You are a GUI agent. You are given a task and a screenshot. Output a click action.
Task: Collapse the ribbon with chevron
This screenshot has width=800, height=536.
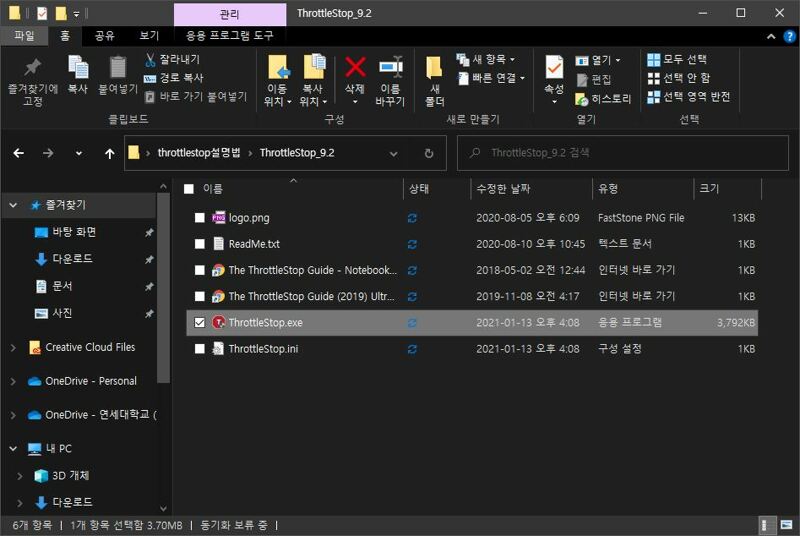click(771, 36)
